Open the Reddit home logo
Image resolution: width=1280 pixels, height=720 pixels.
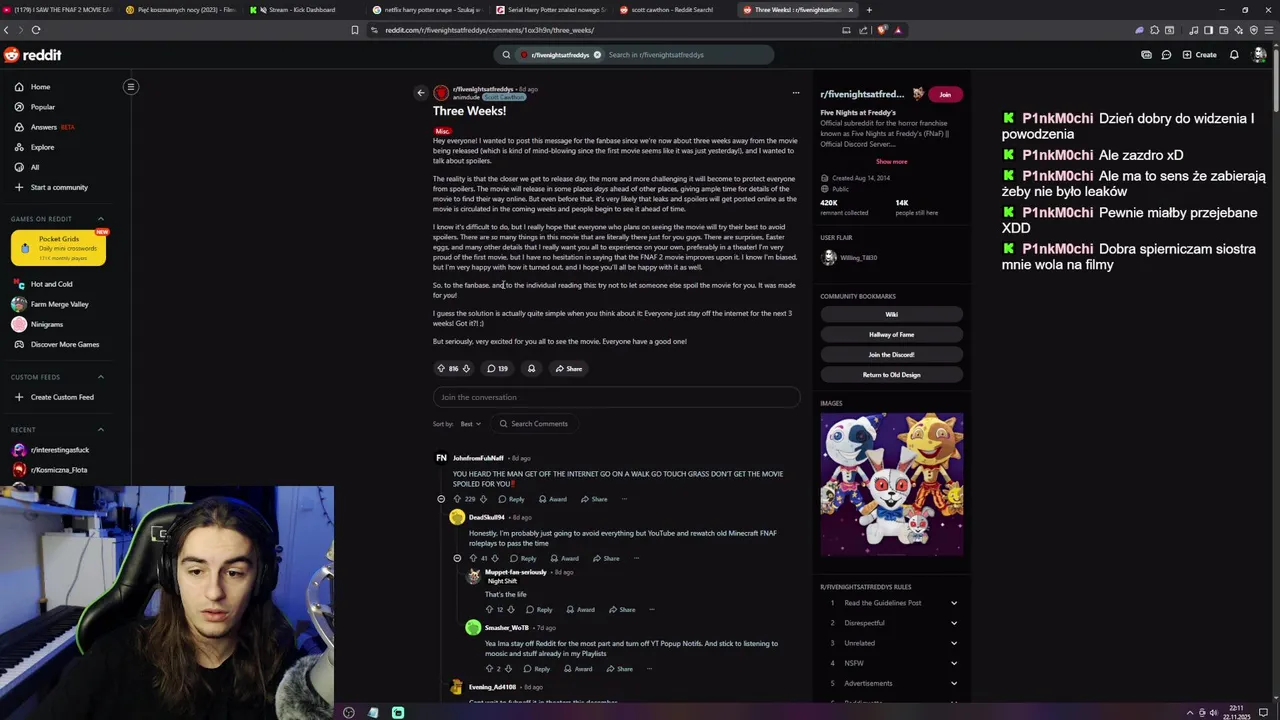pos(32,55)
